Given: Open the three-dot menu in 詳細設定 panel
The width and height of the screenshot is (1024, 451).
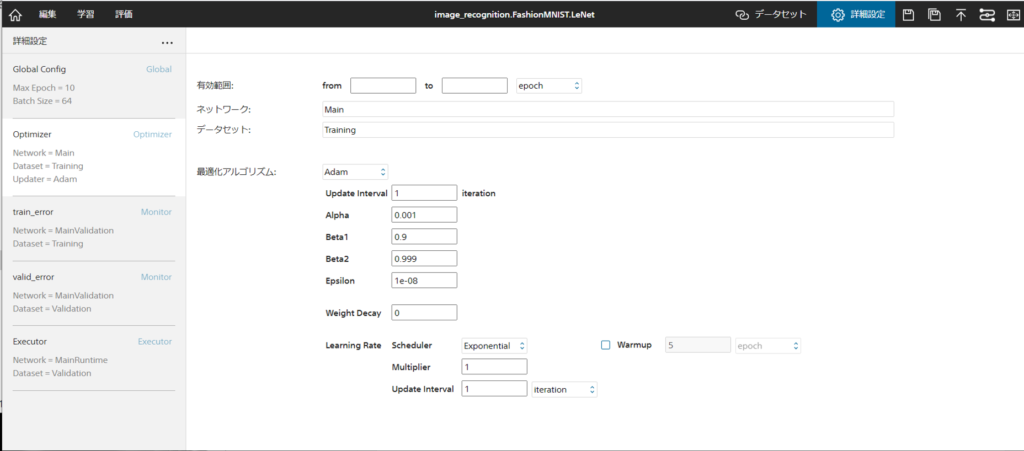Looking at the screenshot, I should 167,42.
